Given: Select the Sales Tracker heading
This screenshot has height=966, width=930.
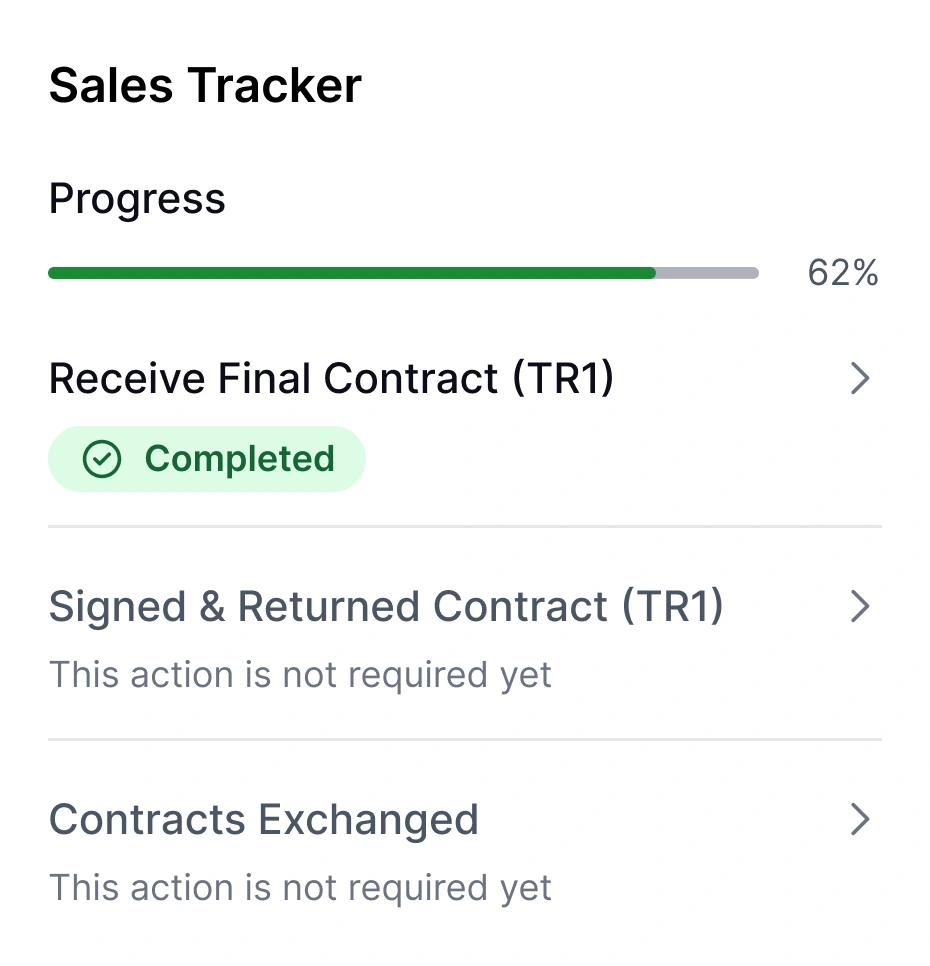Looking at the screenshot, I should tap(204, 85).
